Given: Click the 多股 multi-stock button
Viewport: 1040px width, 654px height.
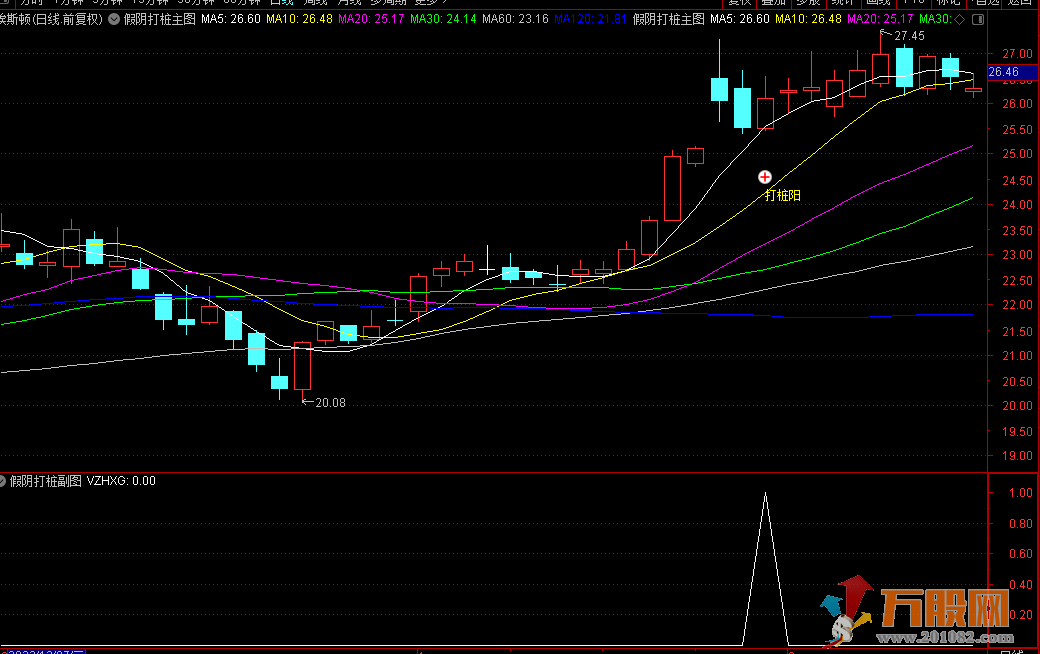Looking at the screenshot, I should click(808, 2).
